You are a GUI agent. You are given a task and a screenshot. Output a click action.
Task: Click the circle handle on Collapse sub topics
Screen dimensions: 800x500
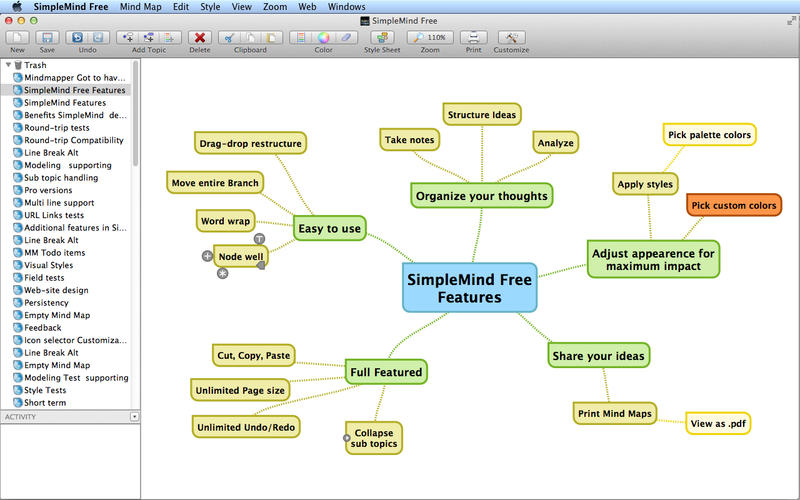346,438
